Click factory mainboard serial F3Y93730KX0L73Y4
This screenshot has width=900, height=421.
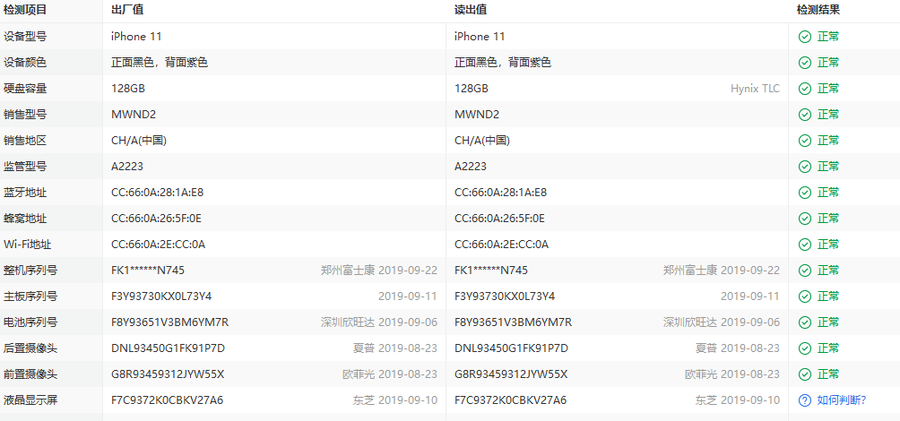(162, 296)
